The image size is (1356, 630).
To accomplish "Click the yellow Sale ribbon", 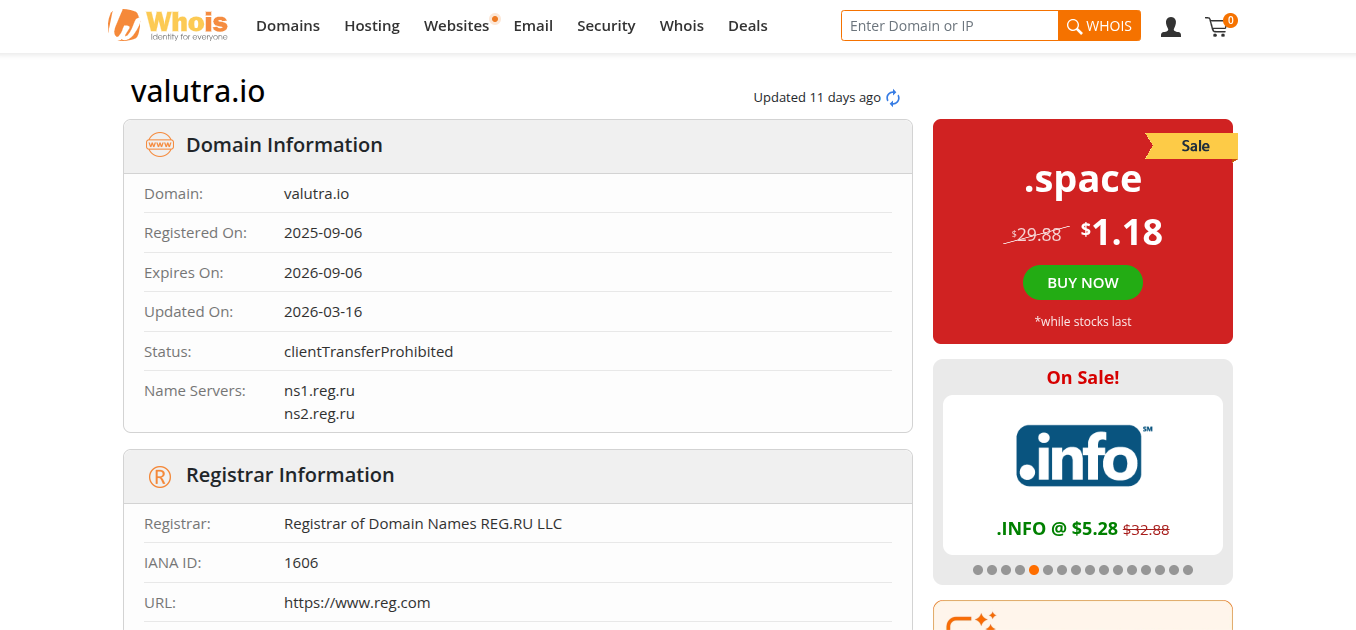I will [x=1192, y=146].
